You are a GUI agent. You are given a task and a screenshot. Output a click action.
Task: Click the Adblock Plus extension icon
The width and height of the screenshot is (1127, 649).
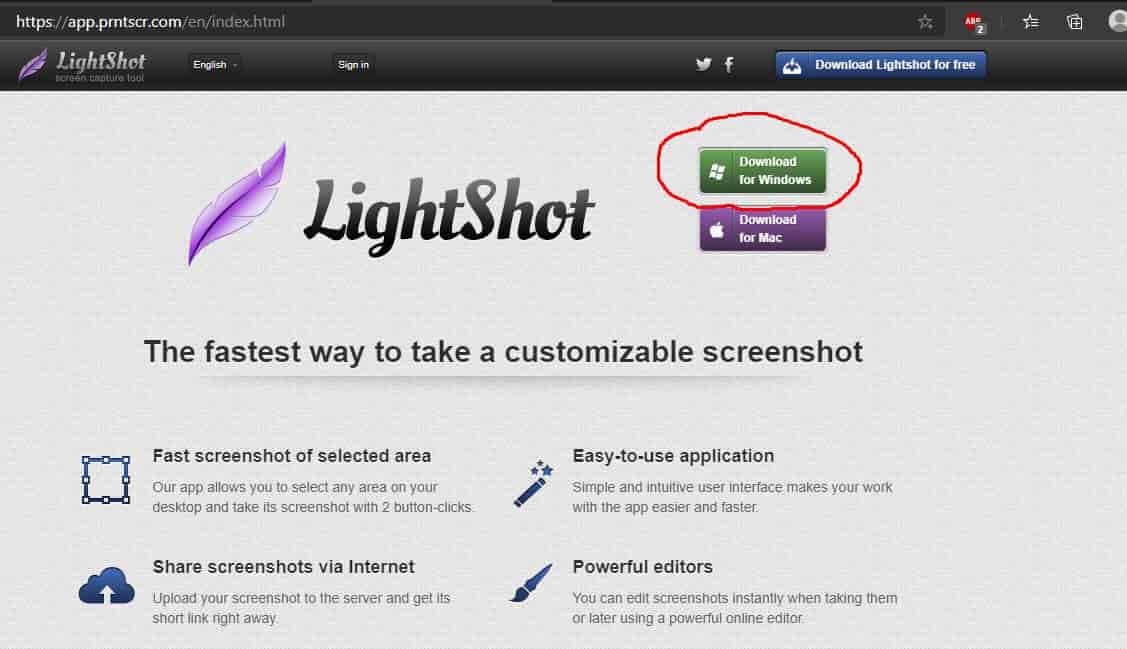point(973,20)
